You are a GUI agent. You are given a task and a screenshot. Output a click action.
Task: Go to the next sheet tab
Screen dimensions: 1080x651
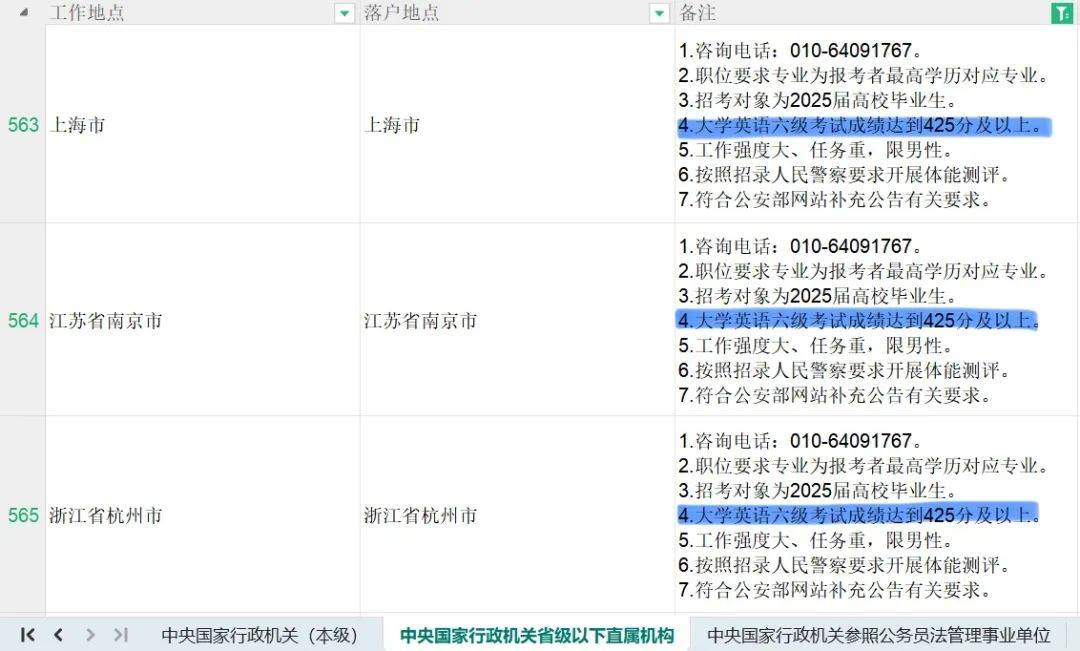90,634
